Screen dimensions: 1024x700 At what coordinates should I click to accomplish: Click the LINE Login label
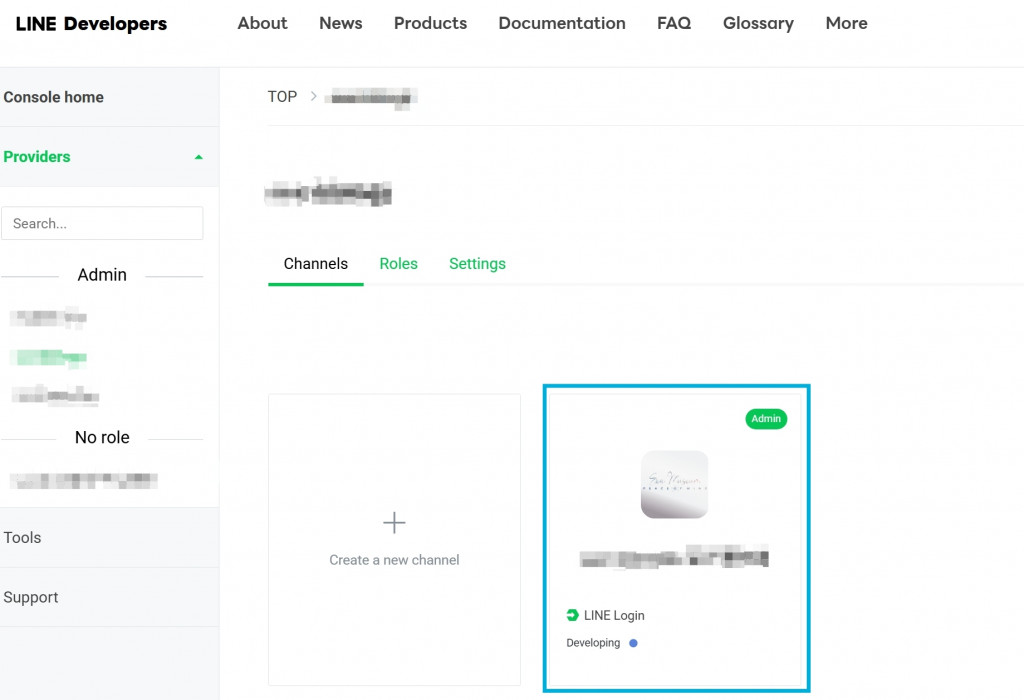pyautogui.click(x=614, y=615)
